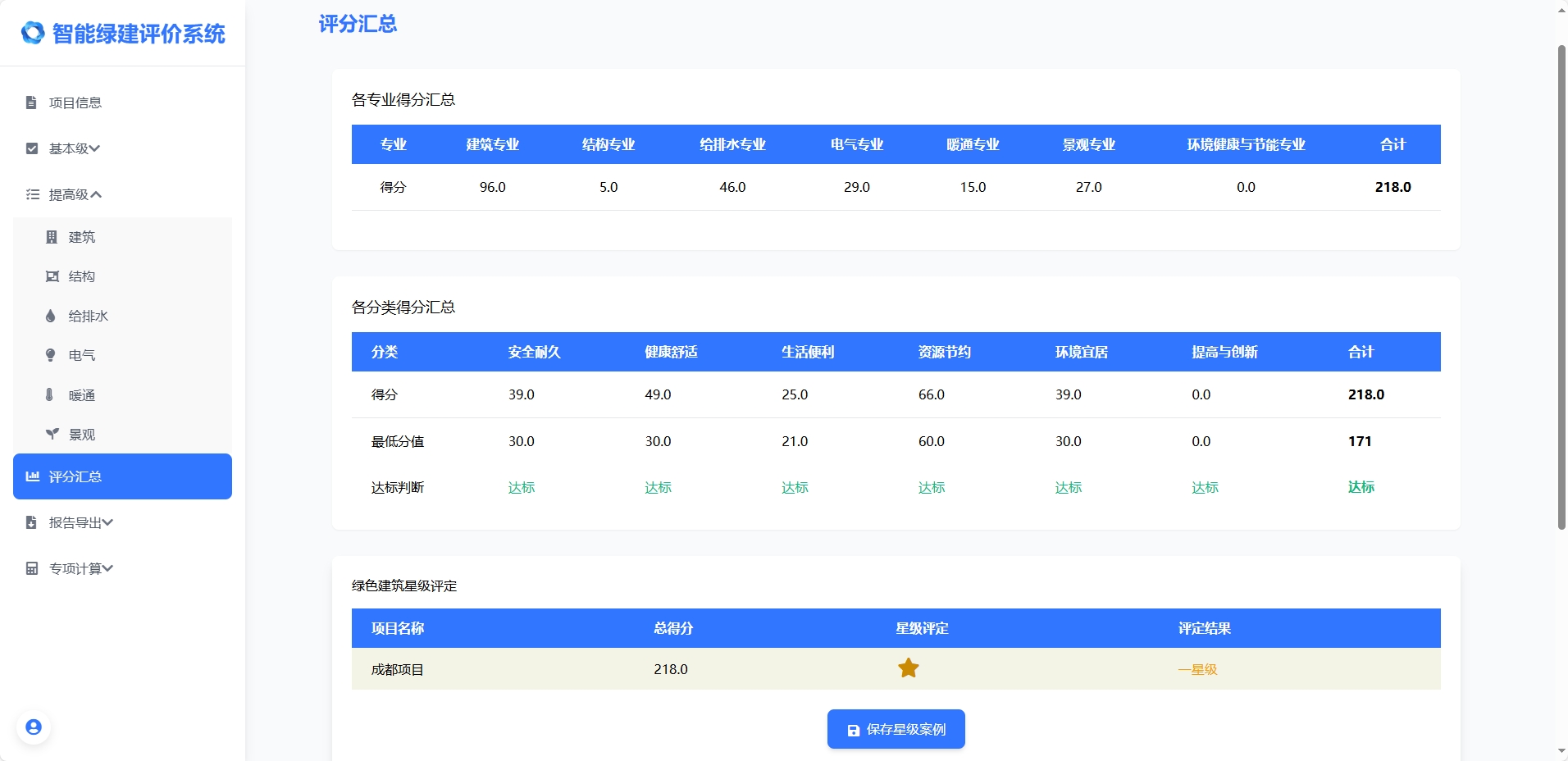Image resolution: width=1568 pixels, height=761 pixels.
Task: Click the structure icon beside 结构
Action: tap(52, 276)
